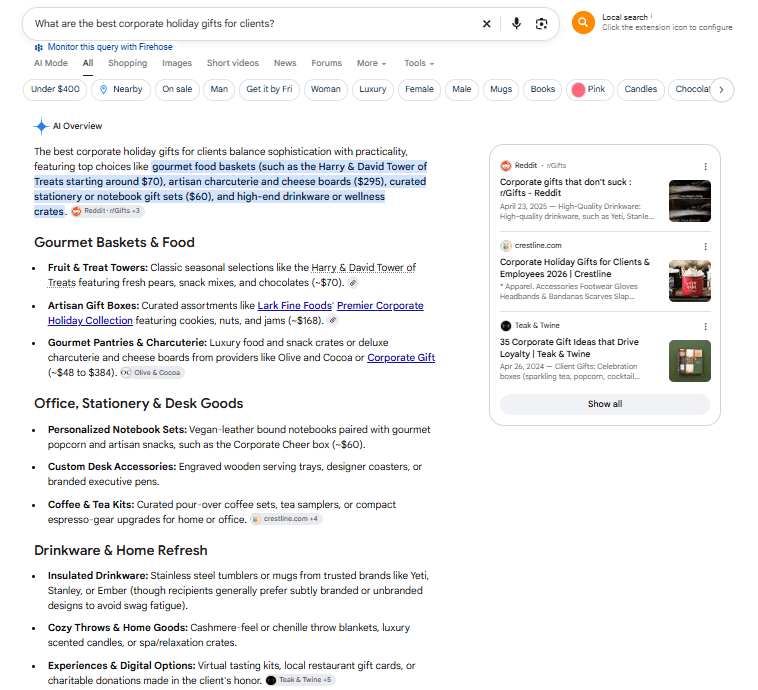Start voice search with the microphone icon
Screen dimensions: 758x690
(x=516, y=23)
